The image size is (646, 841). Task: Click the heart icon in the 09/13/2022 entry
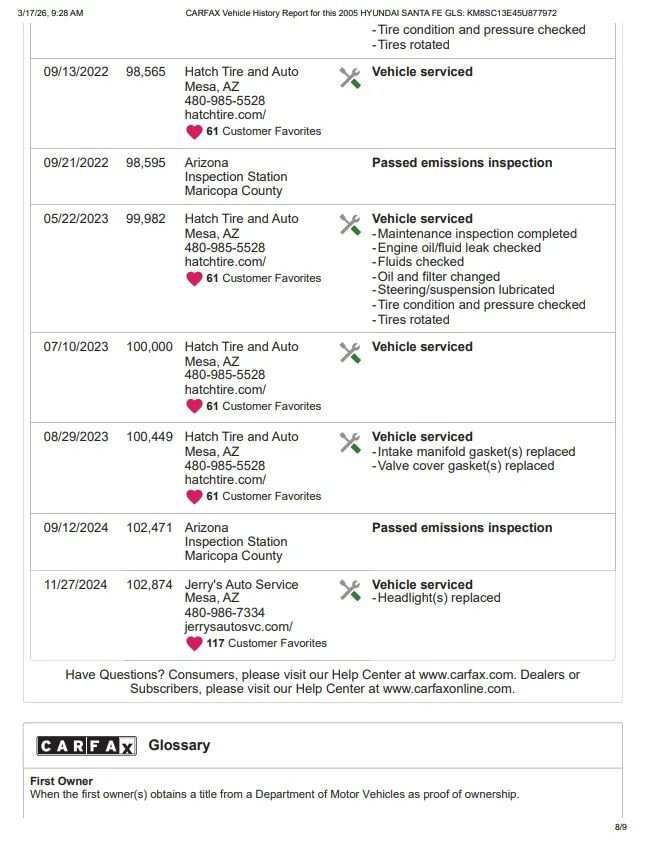point(194,131)
